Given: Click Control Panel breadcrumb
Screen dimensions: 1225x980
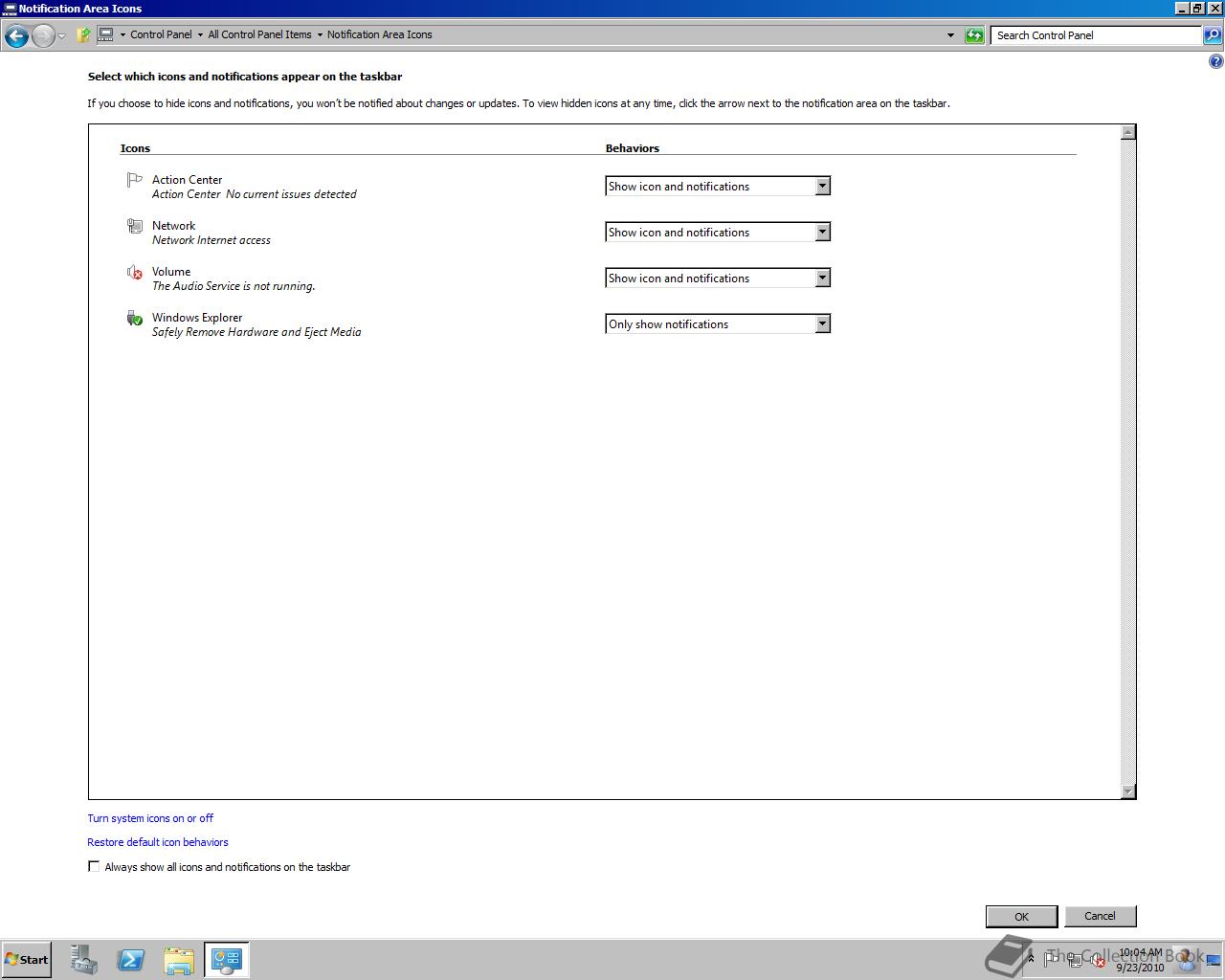Looking at the screenshot, I should (x=161, y=34).
